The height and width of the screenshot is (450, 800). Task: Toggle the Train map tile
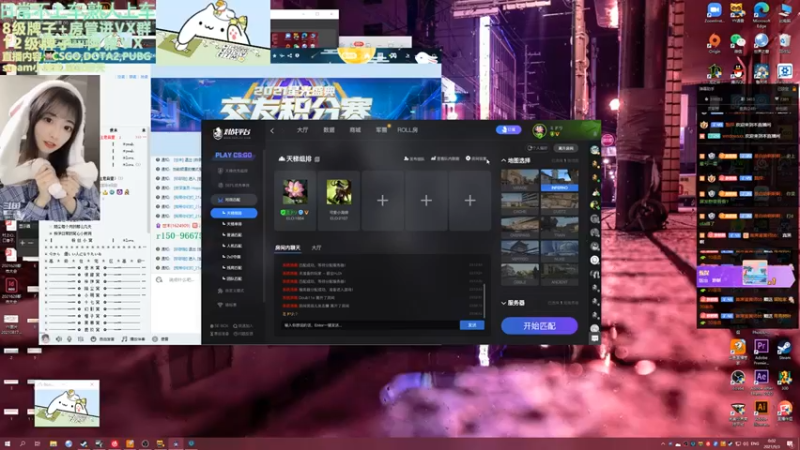[559, 227]
